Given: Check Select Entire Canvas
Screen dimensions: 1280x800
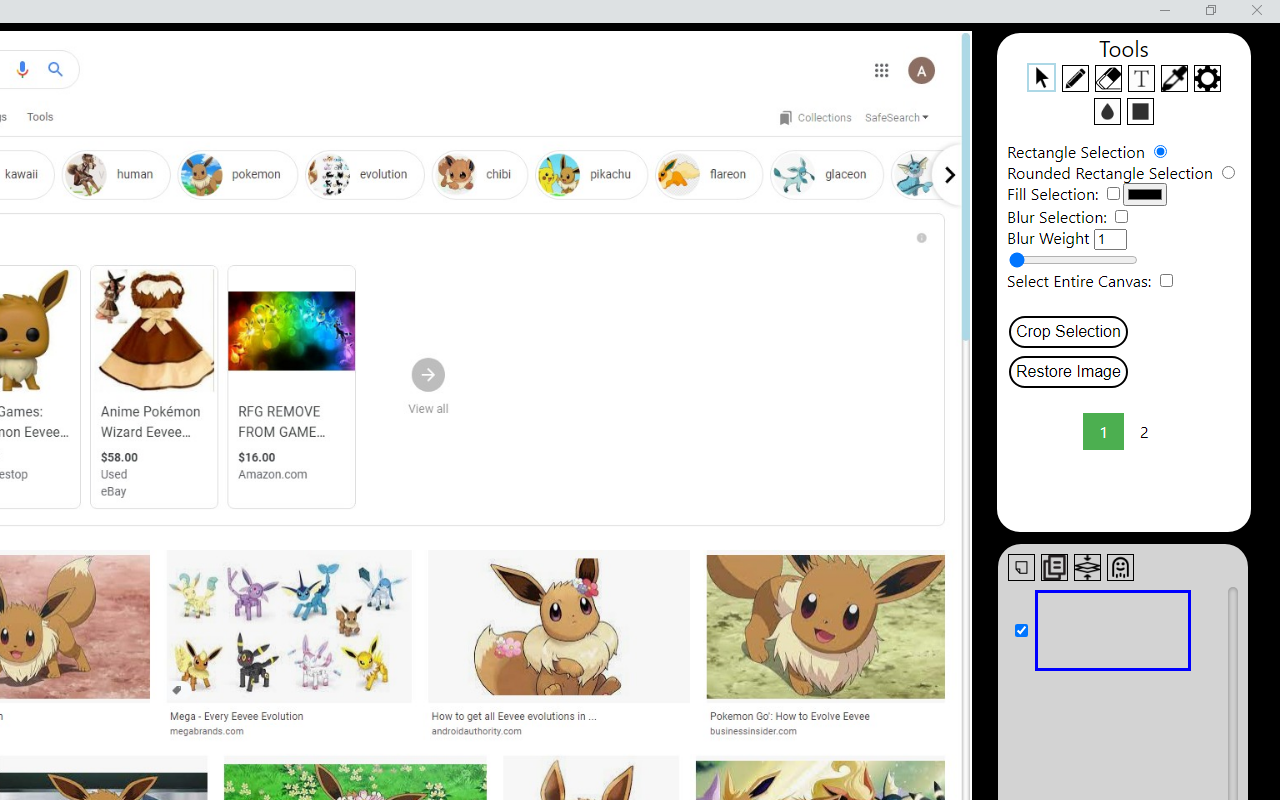Looking at the screenshot, I should pos(1166,281).
